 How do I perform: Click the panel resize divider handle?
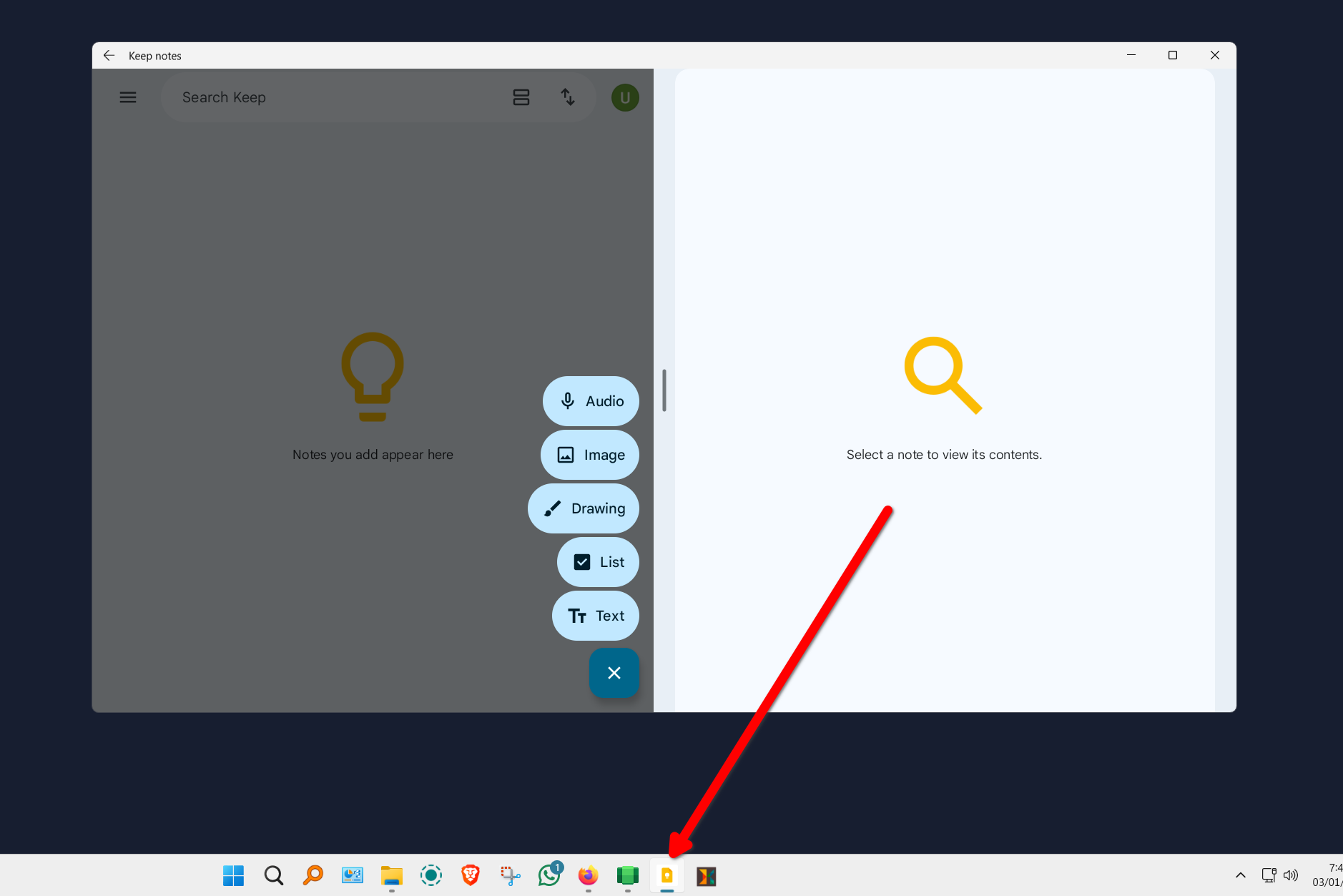click(x=664, y=390)
